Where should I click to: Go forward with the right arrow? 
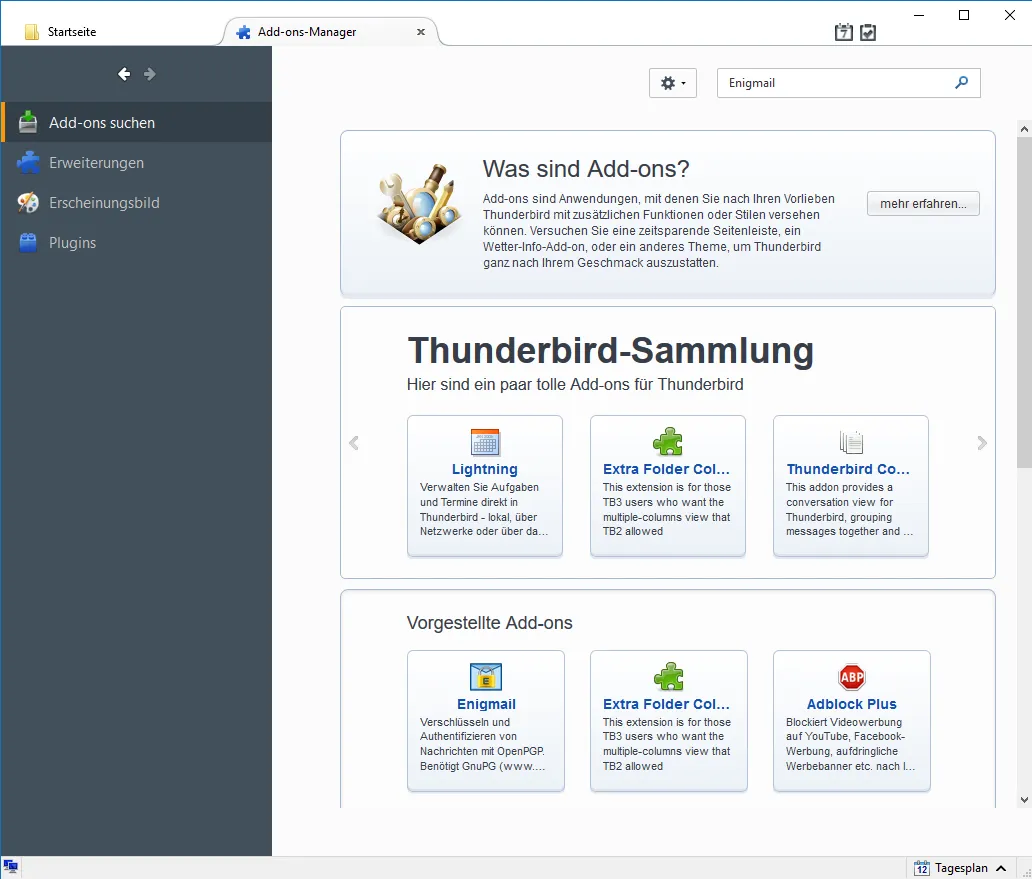coord(150,74)
